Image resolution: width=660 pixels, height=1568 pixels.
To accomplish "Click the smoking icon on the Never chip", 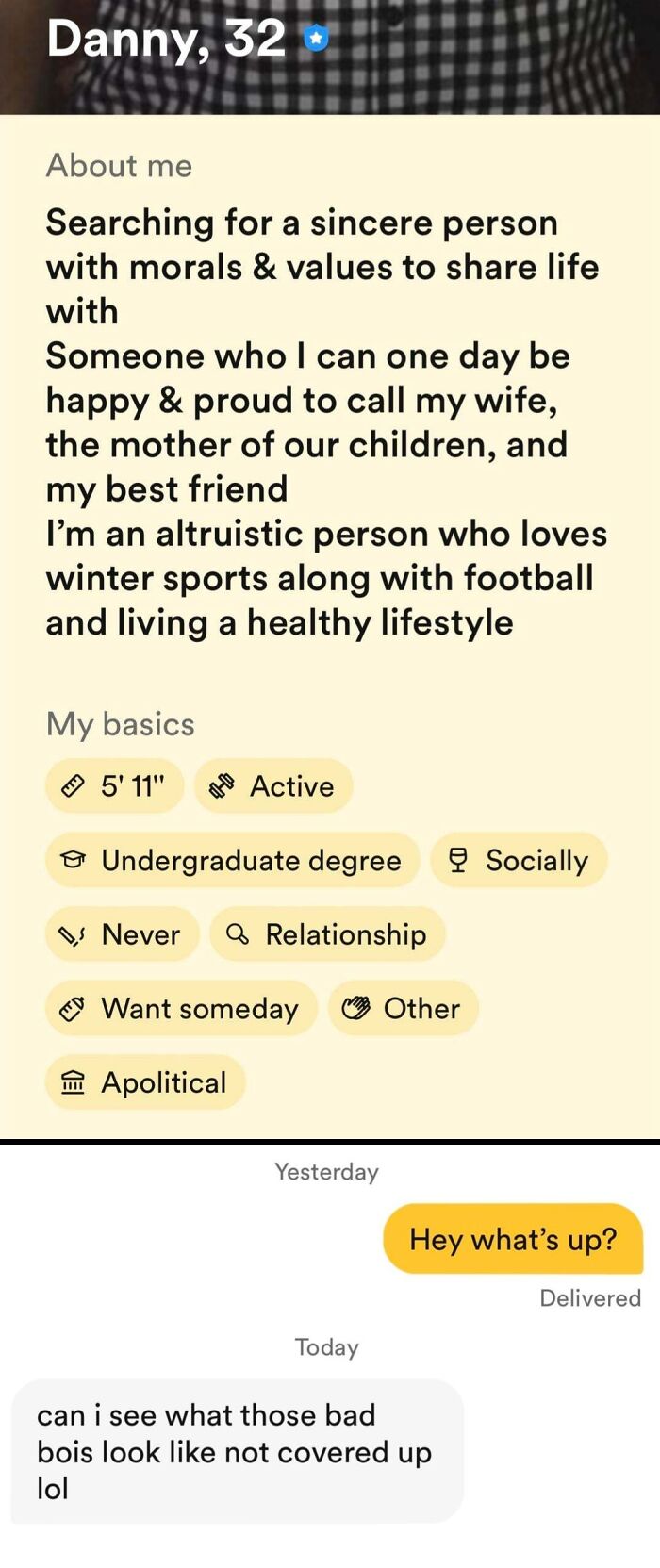I will pos(72,934).
